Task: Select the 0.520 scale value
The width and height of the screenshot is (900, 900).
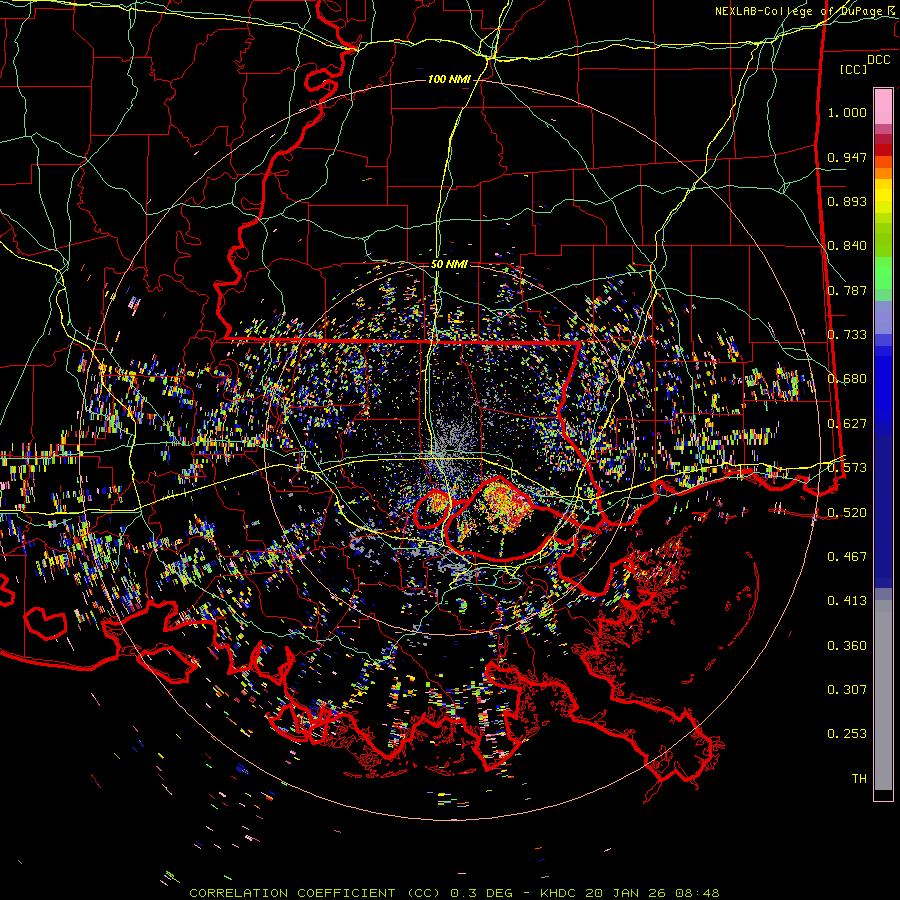Action: (847, 512)
